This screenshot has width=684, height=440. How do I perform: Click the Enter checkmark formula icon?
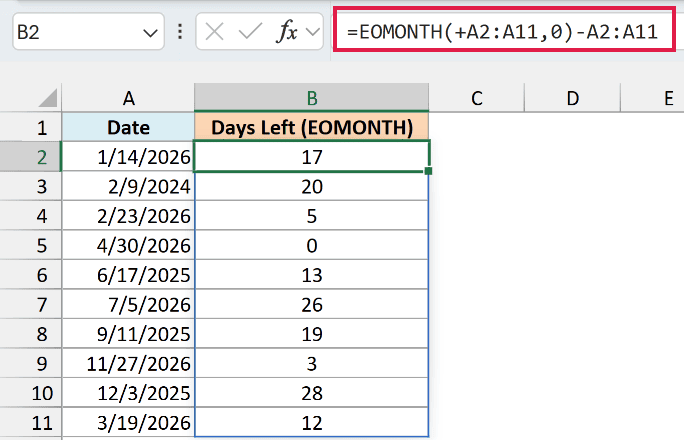point(250,32)
